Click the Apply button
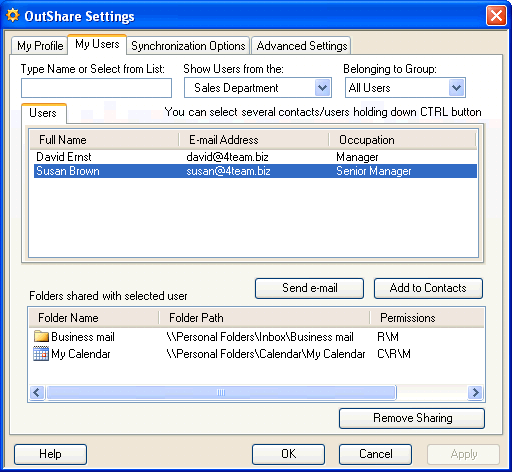This screenshot has width=512, height=472. (x=464, y=454)
